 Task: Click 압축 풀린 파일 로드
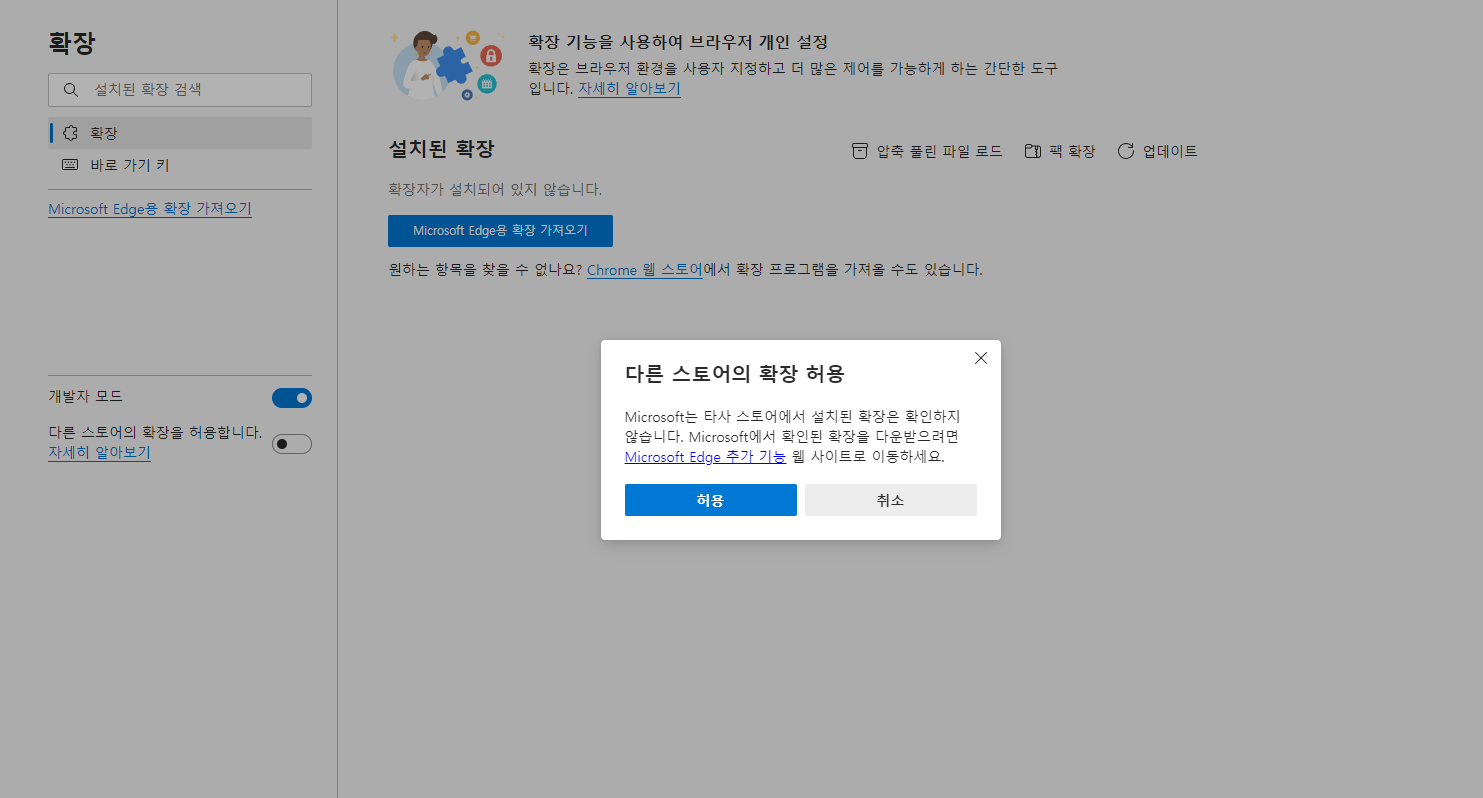click(927, 151)
